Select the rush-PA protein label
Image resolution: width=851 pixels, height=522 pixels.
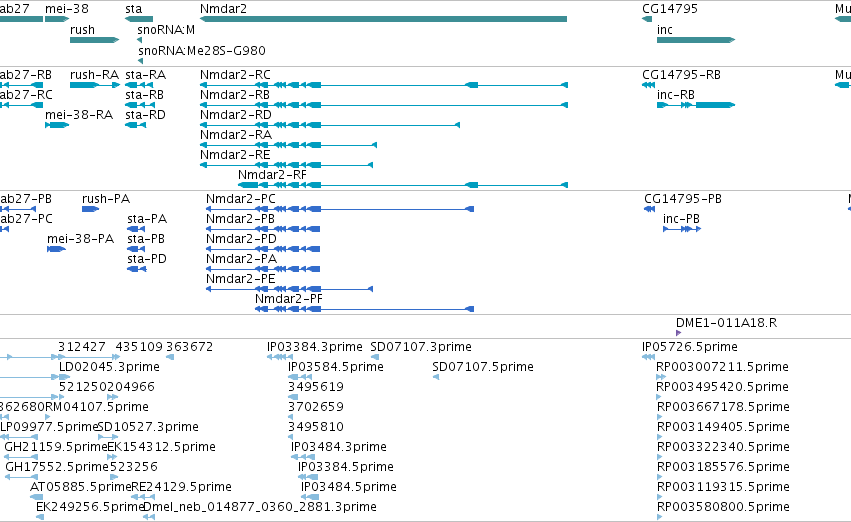pos(106,199)
